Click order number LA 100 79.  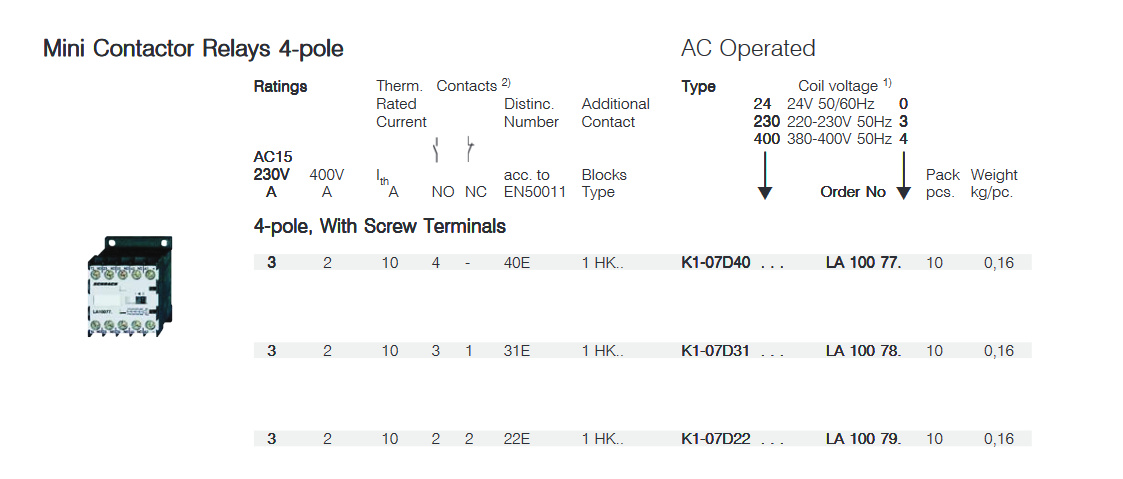click(863, 439)
